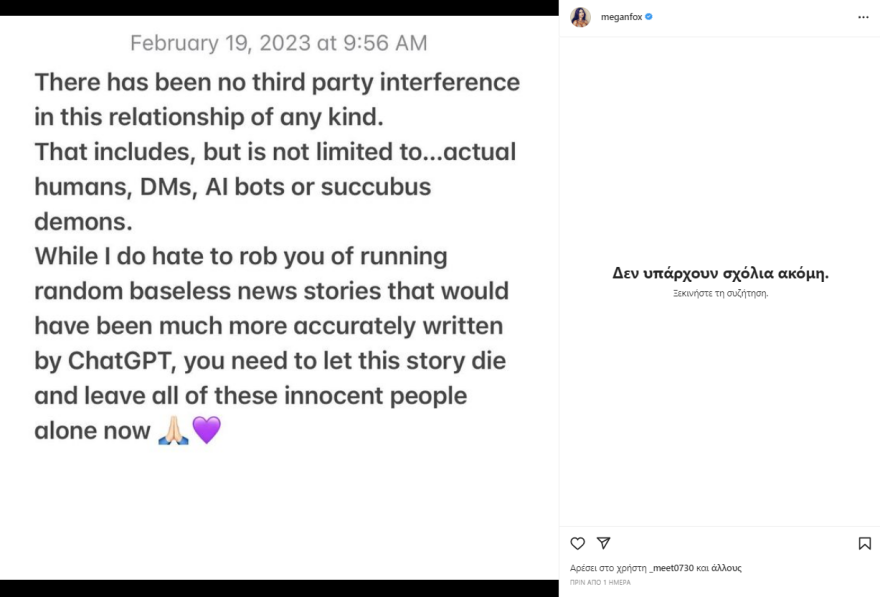Click the "Αρέσει στο χρήστη" likes text
Screen dimensions: 880x597
608,568
